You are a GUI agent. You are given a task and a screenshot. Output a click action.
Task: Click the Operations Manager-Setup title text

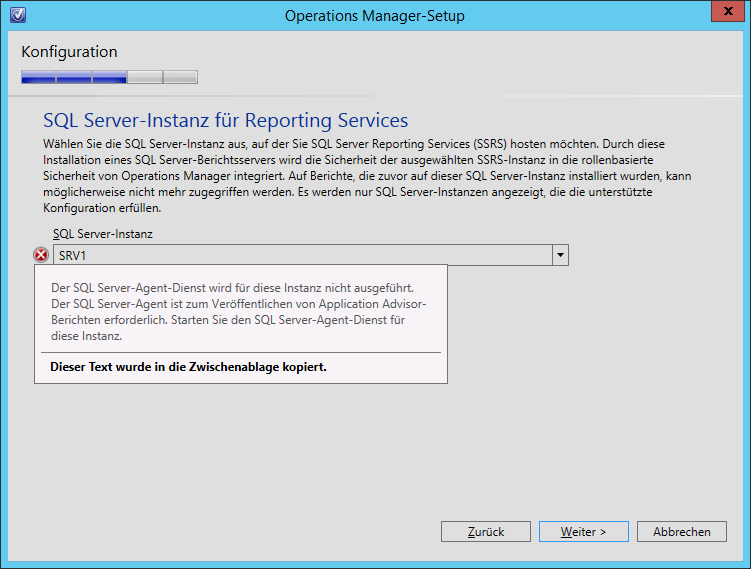click(x=375, y=16)
